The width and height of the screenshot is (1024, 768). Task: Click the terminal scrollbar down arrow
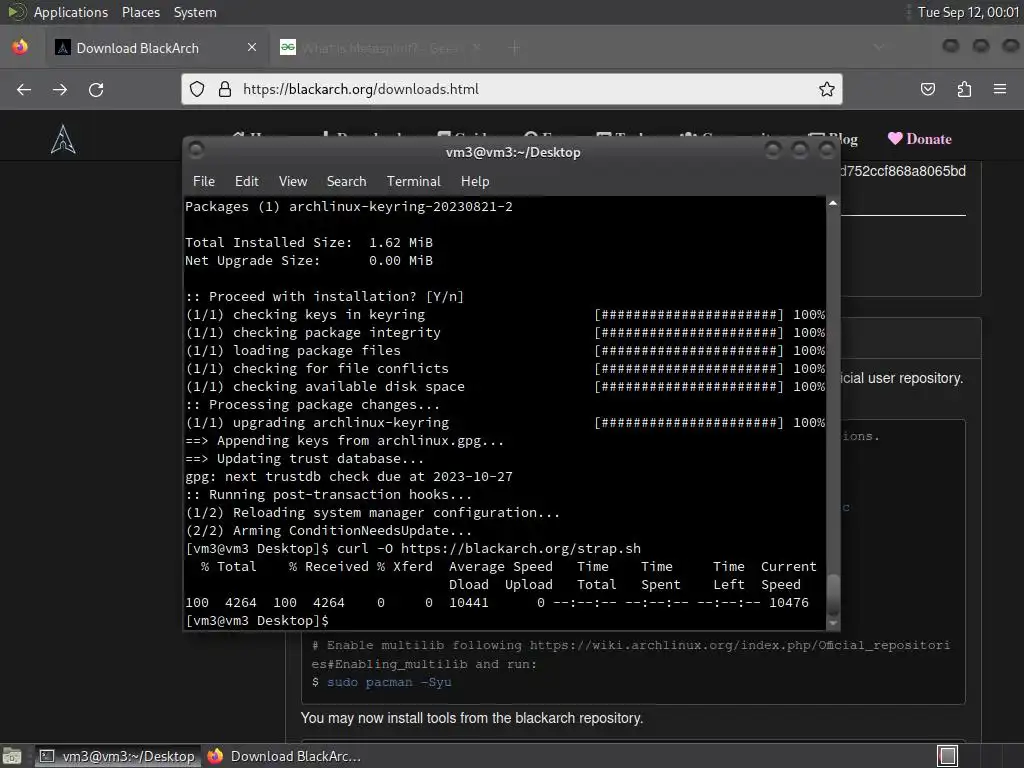[x=833, y=624]
